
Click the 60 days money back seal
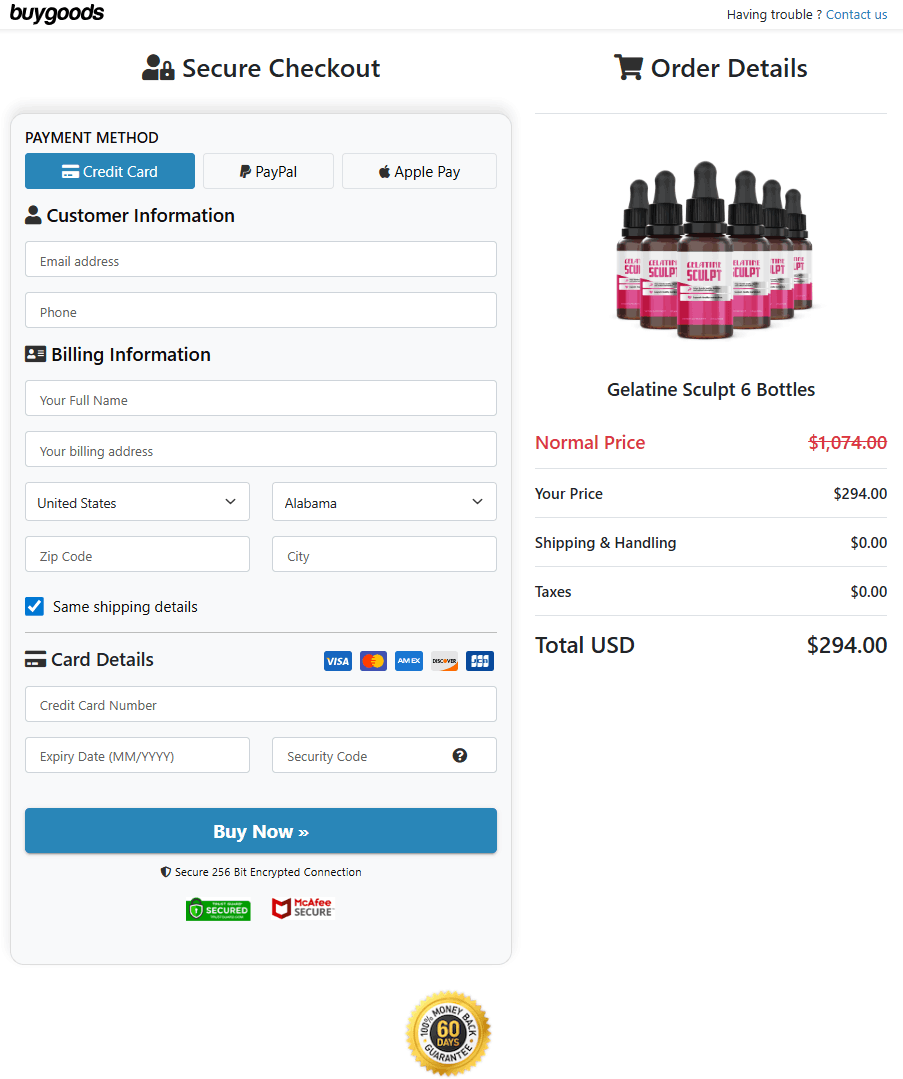[449, 1033]
